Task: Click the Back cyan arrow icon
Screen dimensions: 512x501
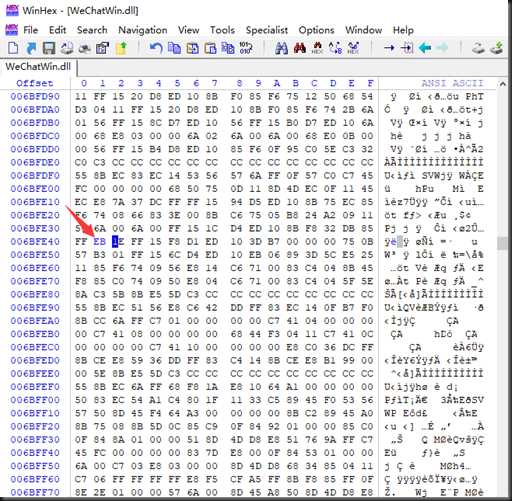Action: [425, 48]
